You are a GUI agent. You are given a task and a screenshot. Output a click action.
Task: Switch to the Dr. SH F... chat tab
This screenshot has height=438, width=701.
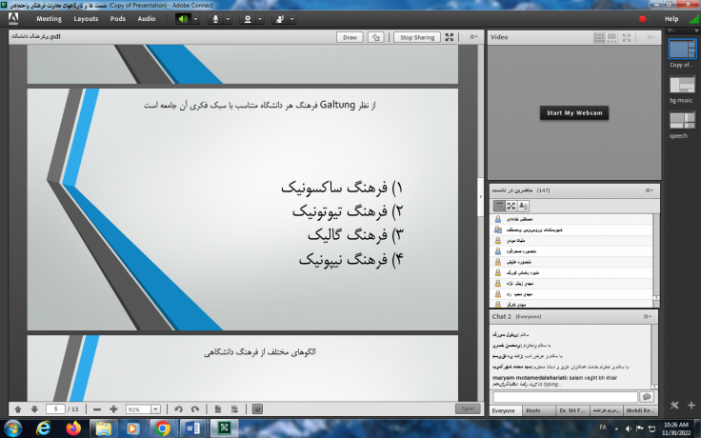pos(572,411)
